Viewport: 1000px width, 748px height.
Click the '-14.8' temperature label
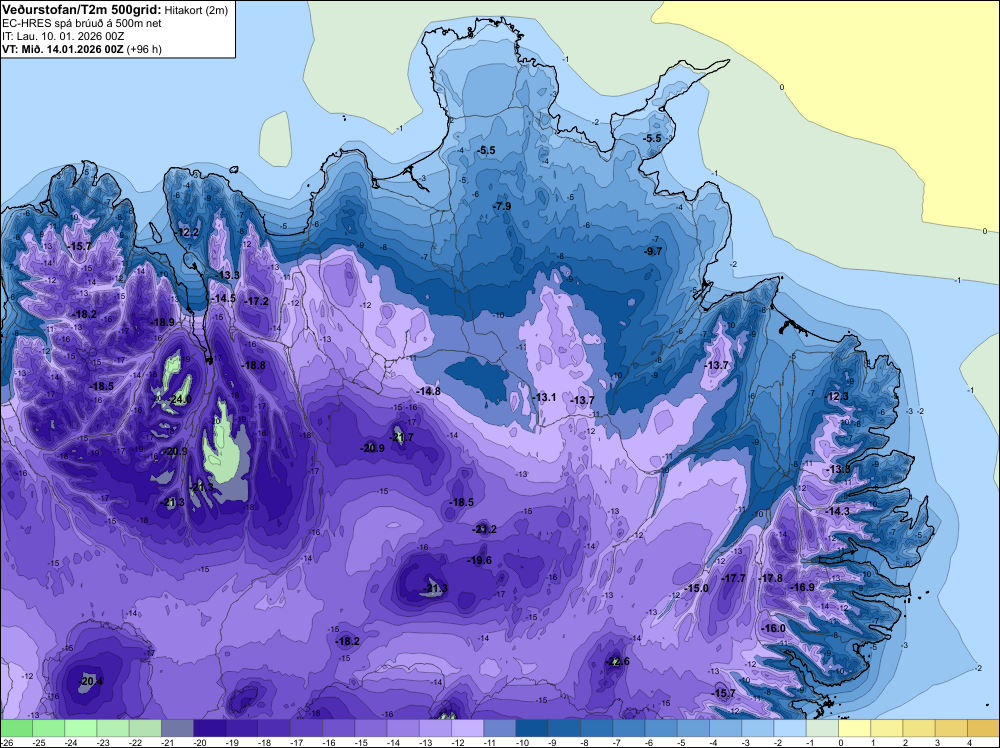pos(429,392)
